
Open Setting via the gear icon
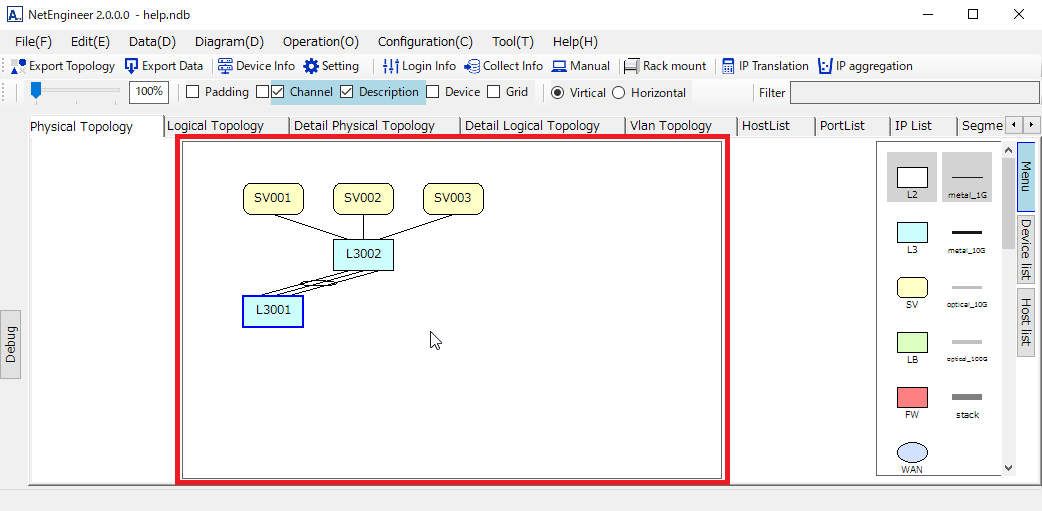pos(311,66)
